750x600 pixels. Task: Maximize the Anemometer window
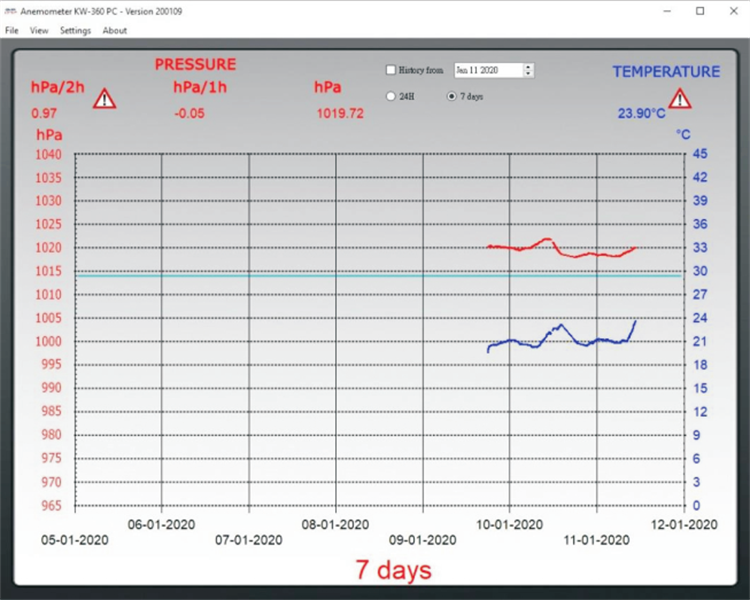pyautogui.click(x=700, y=11)
